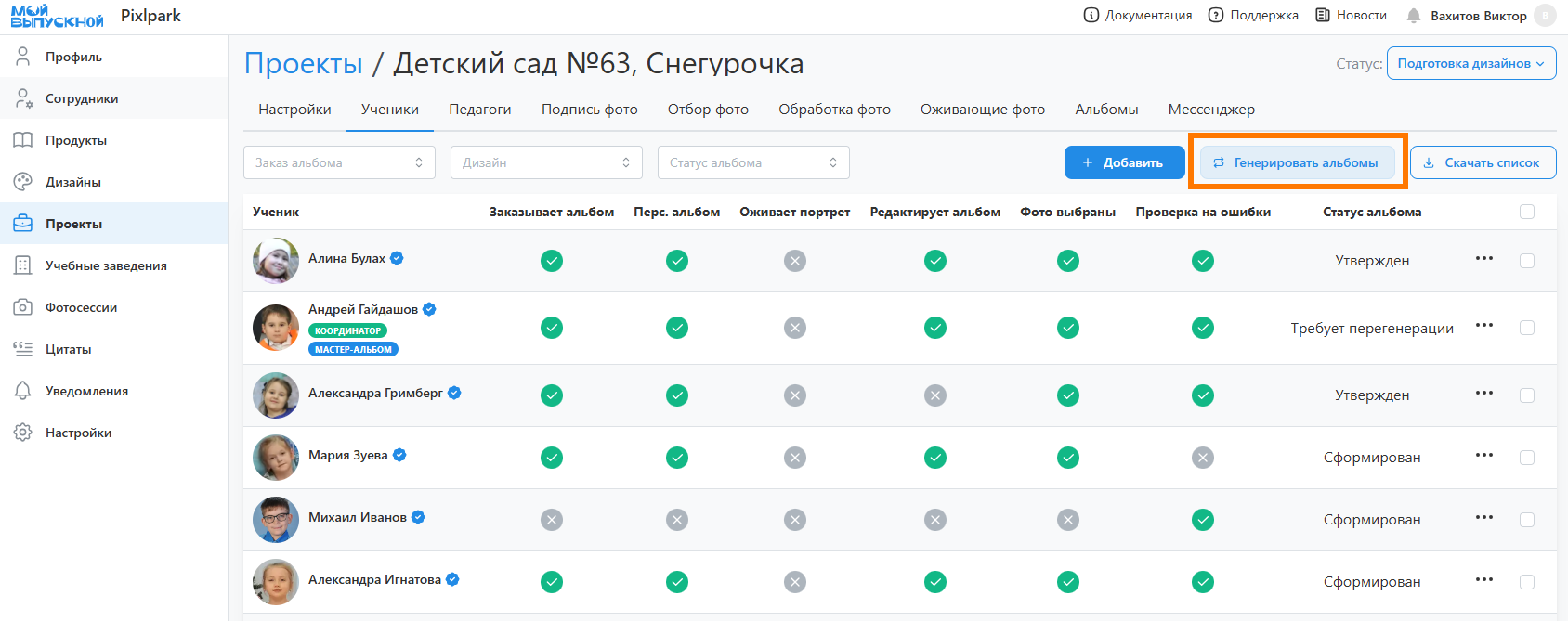Go to the Оживающие фото tab
This screenshot has width=1568, height=621.
[982, 110]
